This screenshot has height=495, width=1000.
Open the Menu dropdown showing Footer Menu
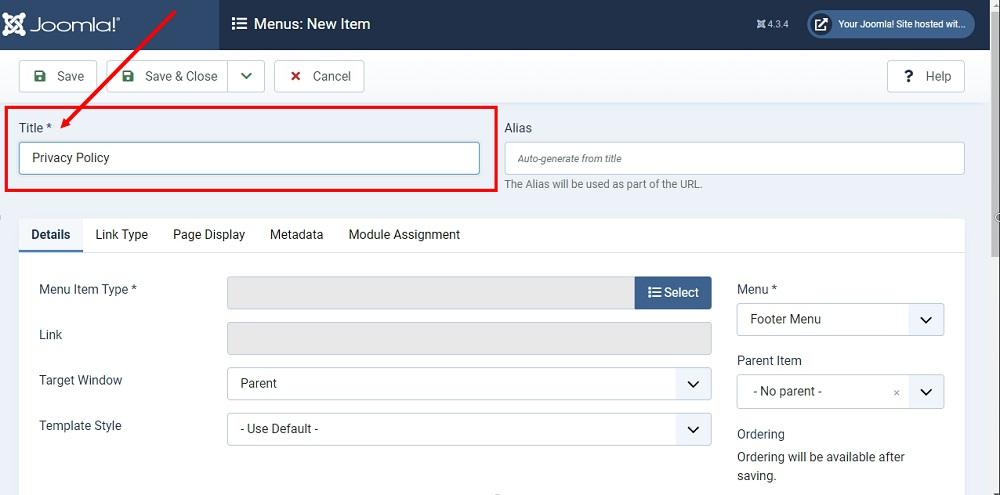[840, 319]
